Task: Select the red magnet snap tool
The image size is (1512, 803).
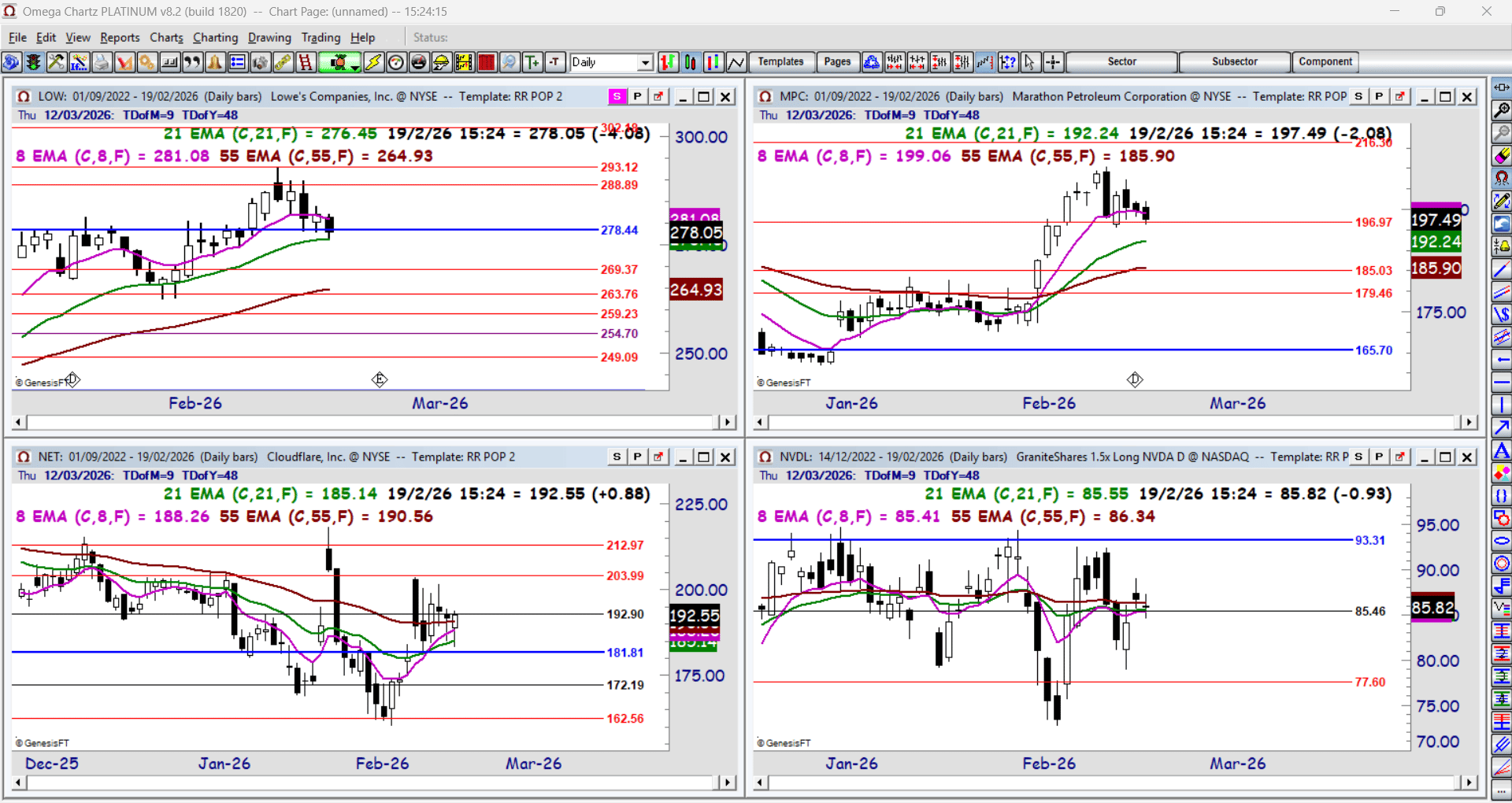Action: point(1502,179)
